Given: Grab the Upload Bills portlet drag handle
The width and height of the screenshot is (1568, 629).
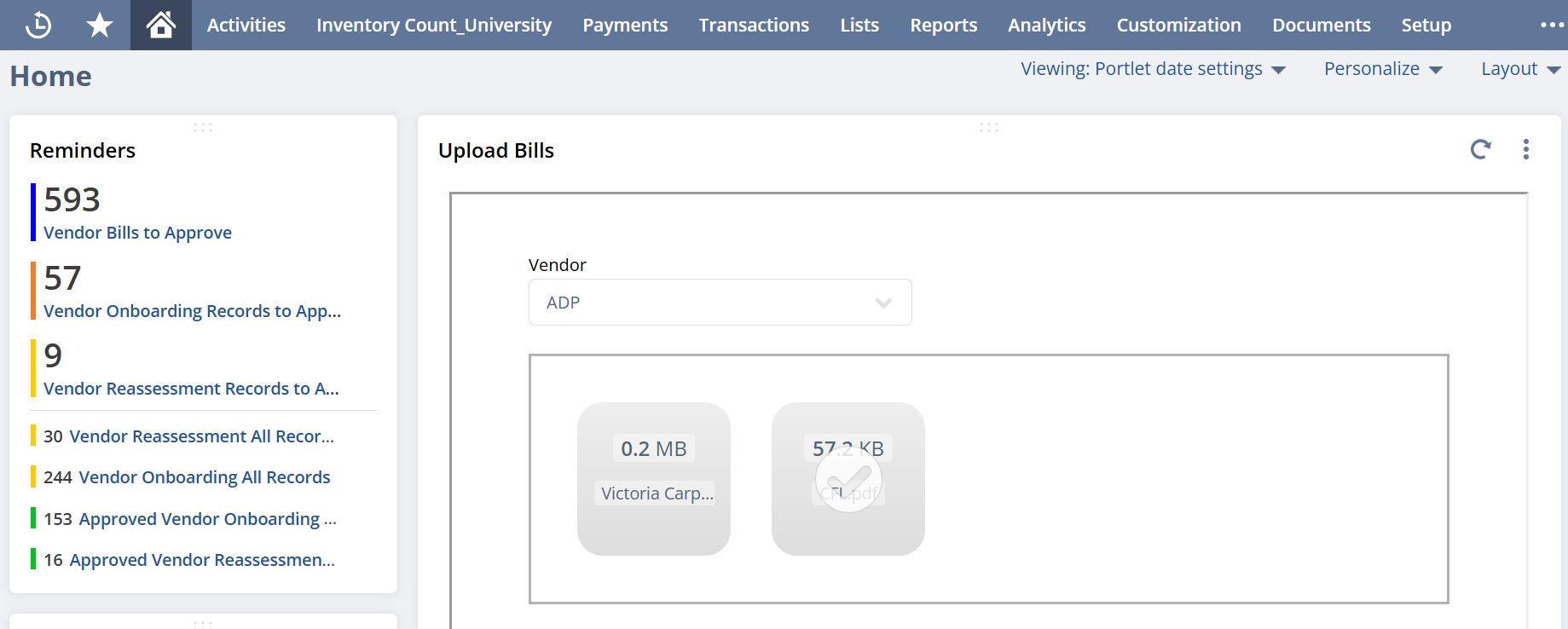Looking at the screenshot, I should [989, 127].
